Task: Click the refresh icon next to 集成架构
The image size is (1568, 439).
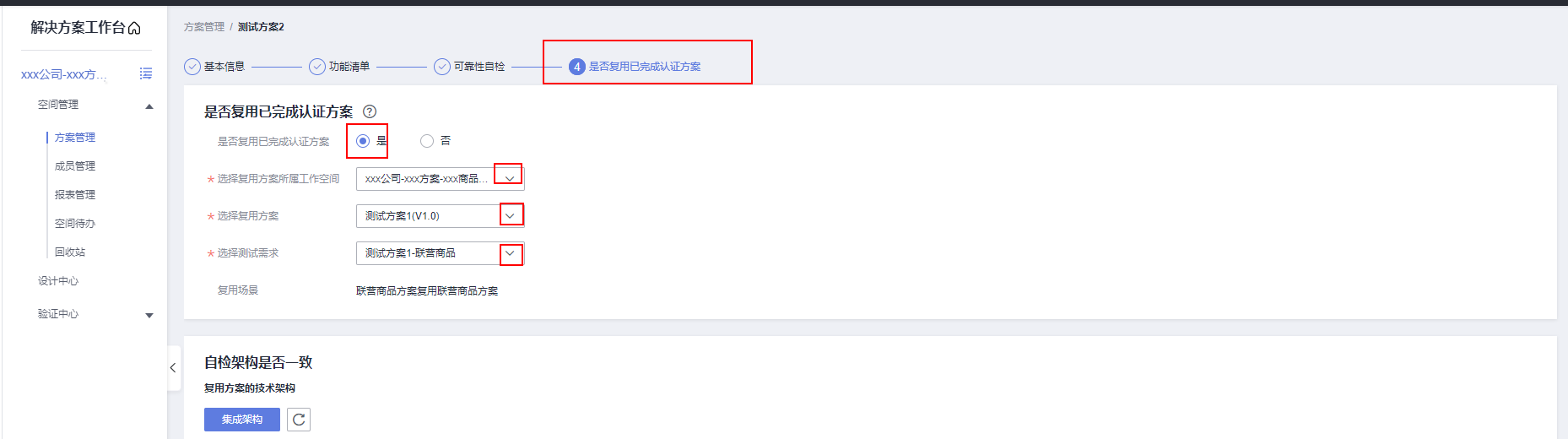Action: tap(299, 420)
